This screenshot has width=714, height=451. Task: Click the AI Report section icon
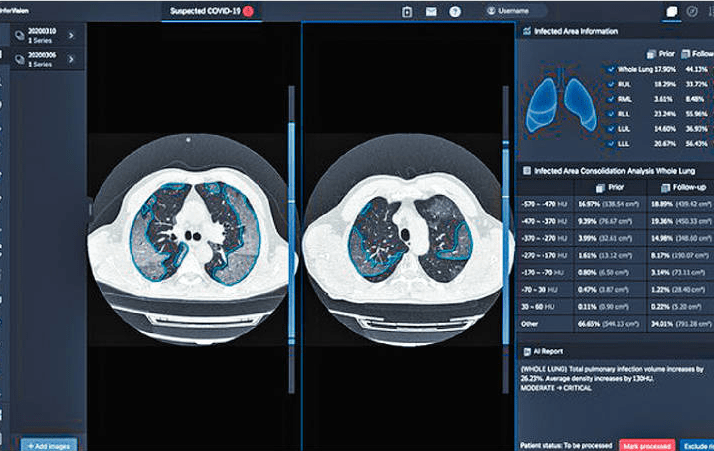pyautogui.click(x=526, y=352)
